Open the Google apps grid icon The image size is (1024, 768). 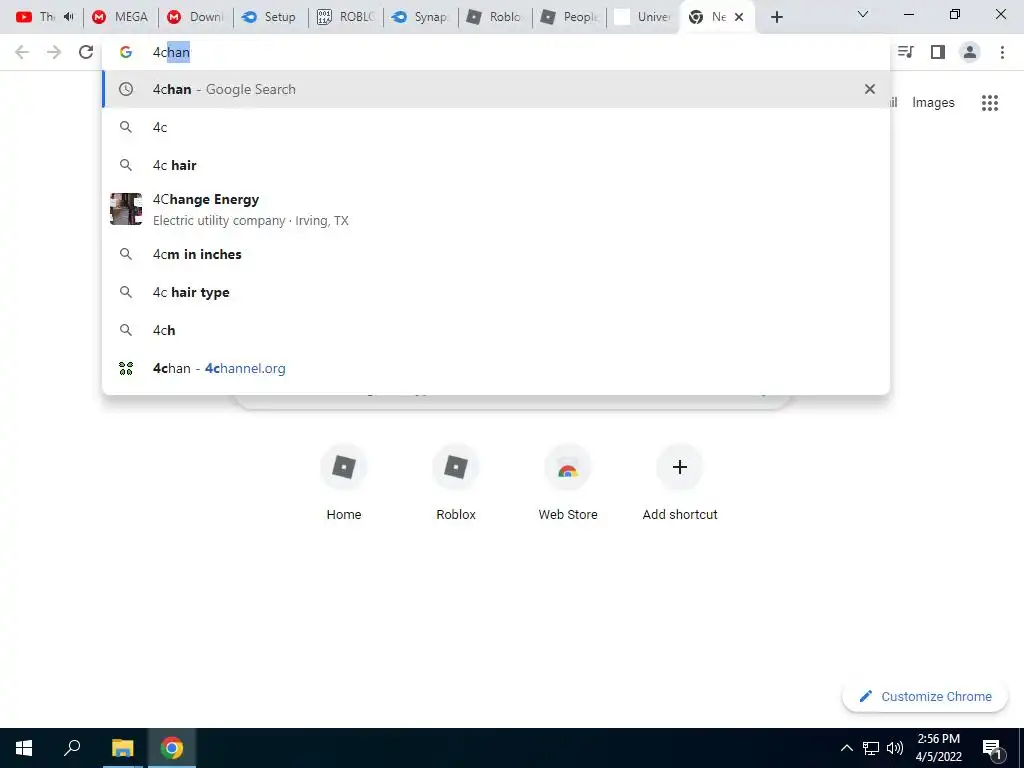coord(990,103)
